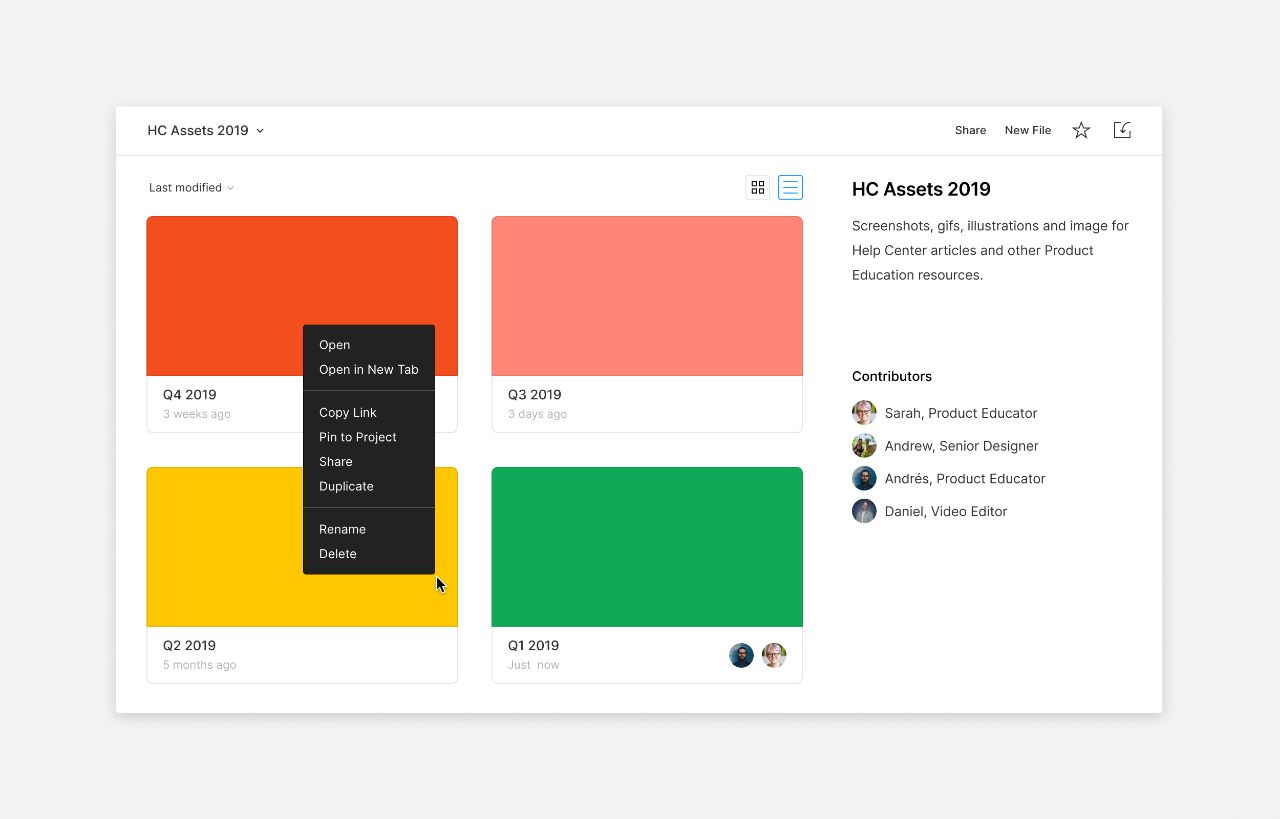Star the HC Assets 2019 project
Screen dimensions: 1280x819
click(1081, 130)
